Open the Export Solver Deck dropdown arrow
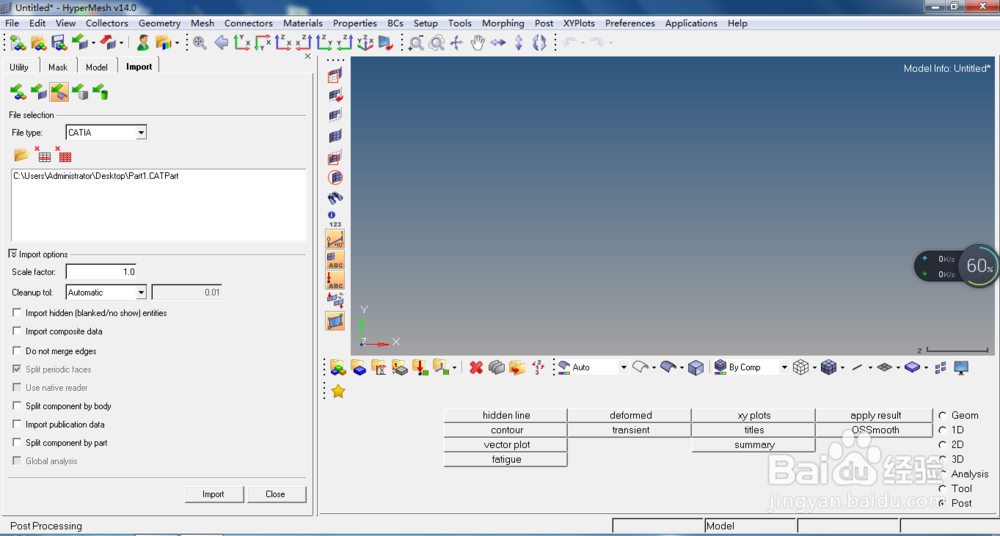This screenshot has height=536, width=1000. [x=121, y=43]
